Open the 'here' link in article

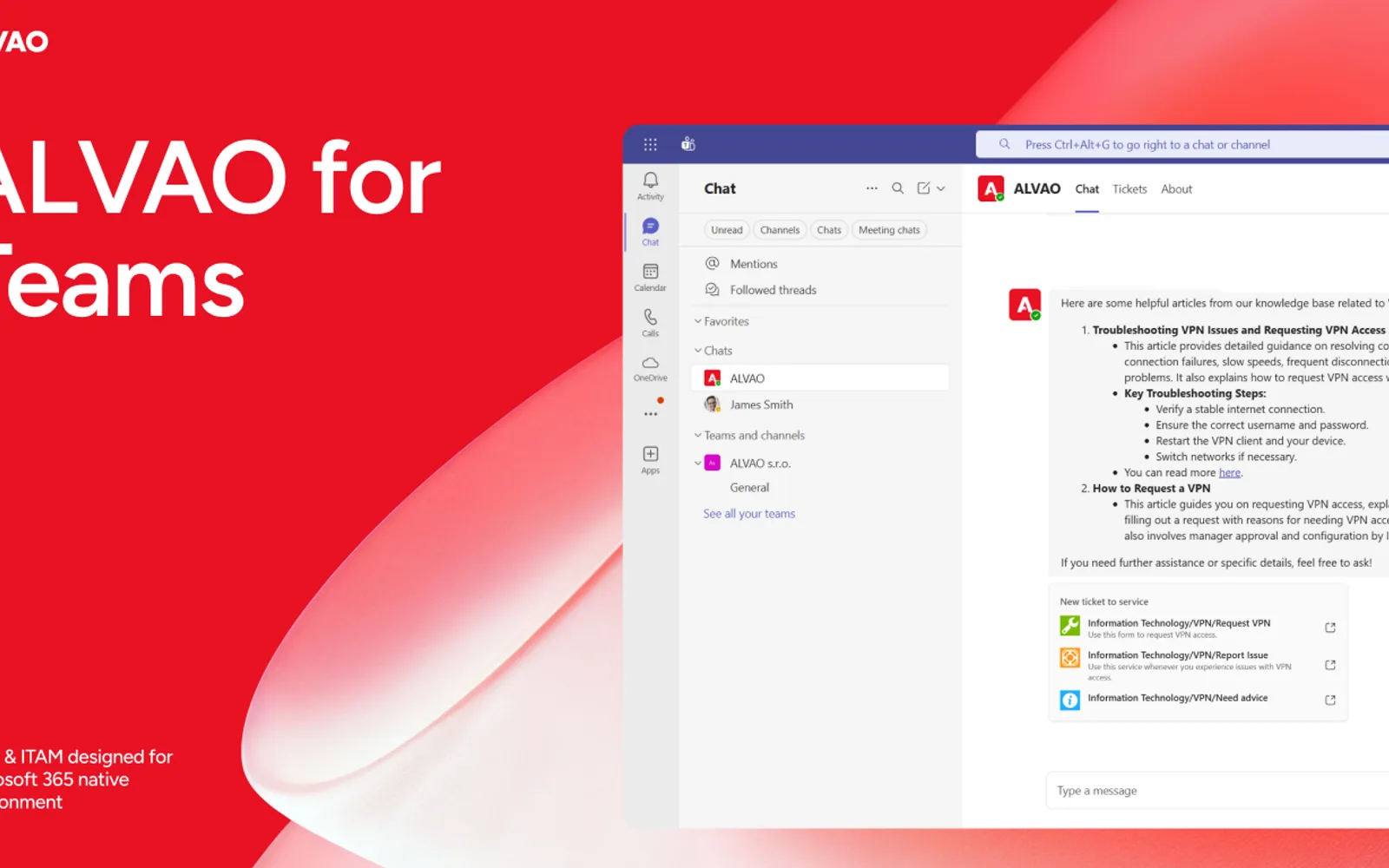1229,473
